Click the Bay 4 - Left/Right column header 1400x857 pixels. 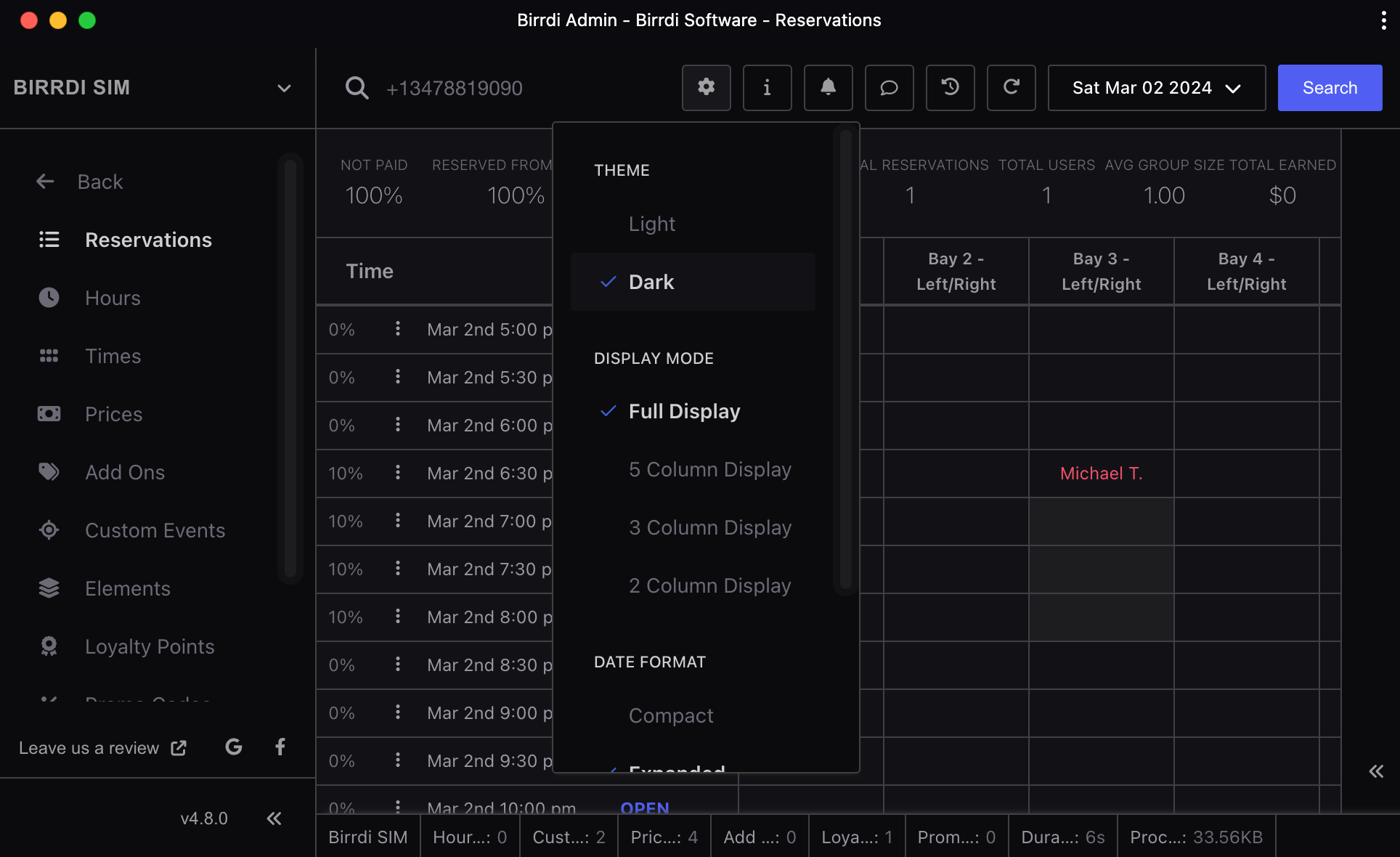click(x=1246, y=271)
